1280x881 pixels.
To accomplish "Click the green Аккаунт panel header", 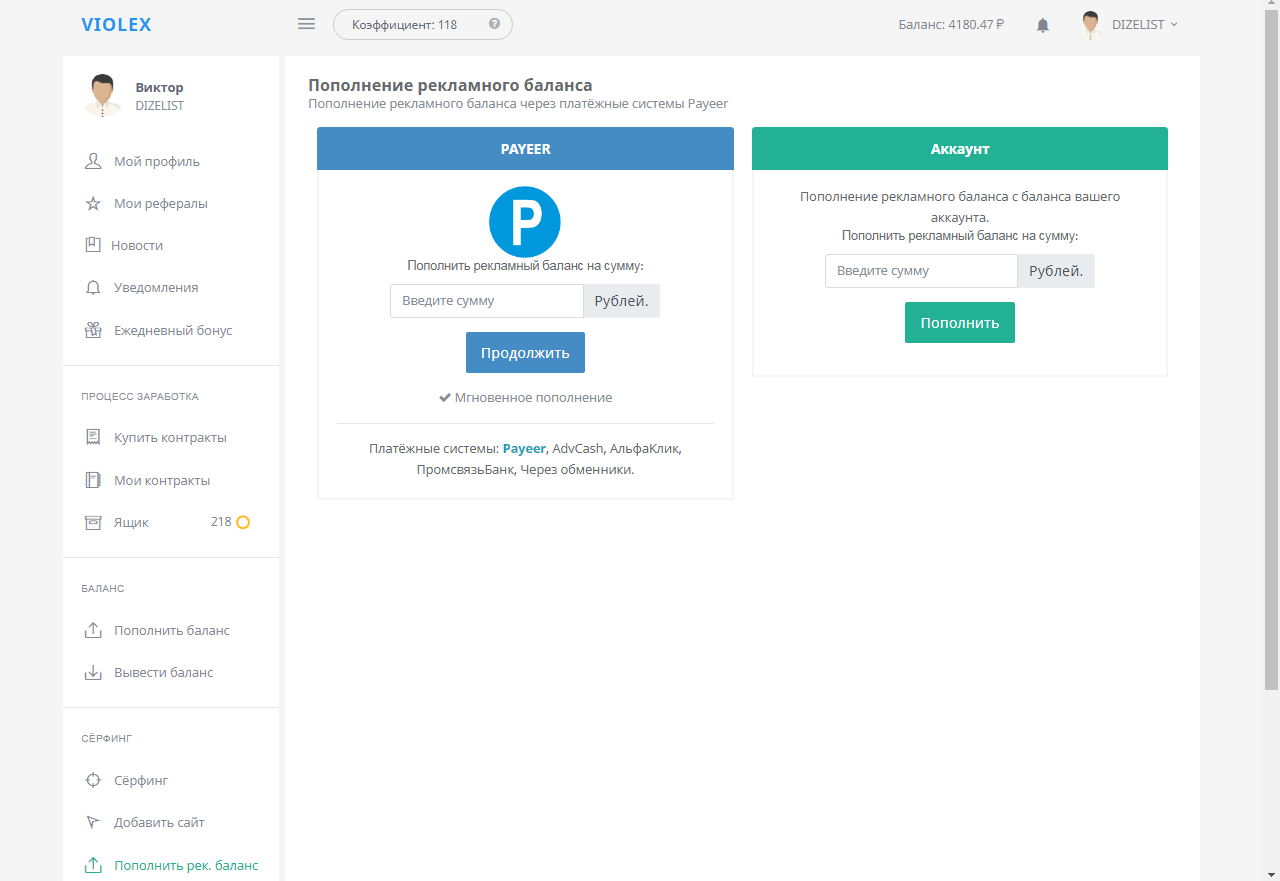I will [x=960, y=149].
